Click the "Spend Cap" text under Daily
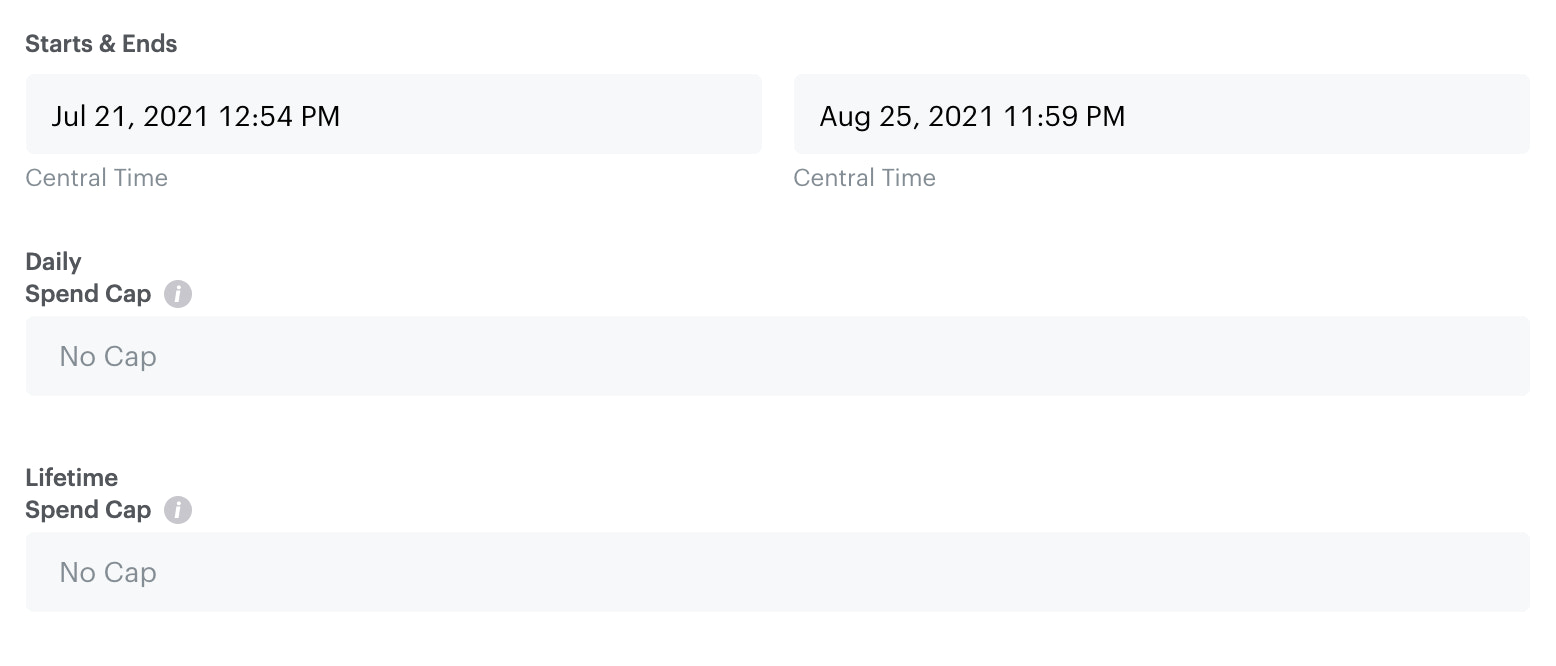 (88, 294)
